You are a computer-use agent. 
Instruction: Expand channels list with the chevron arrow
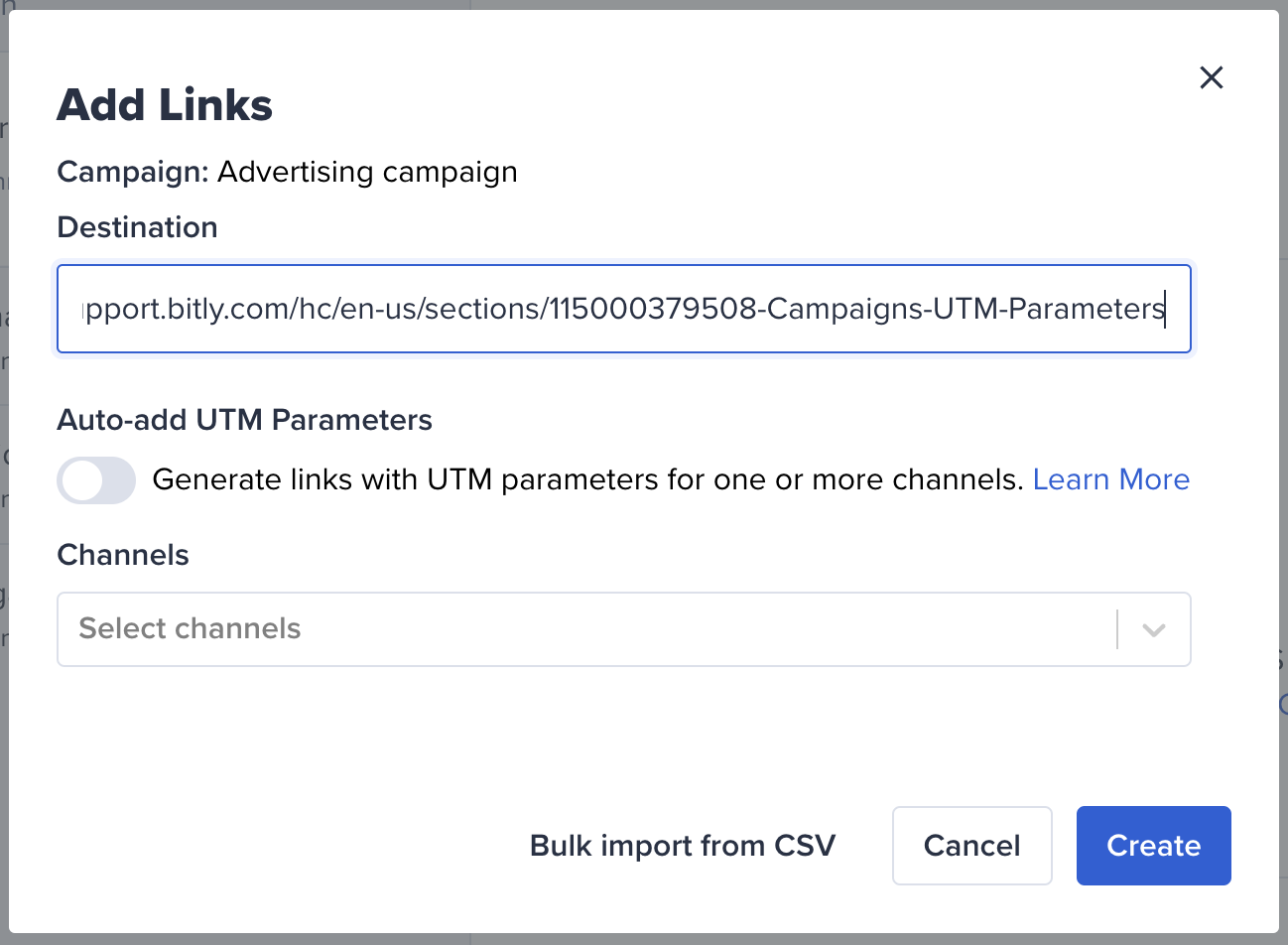click(x=1153, y=629)
